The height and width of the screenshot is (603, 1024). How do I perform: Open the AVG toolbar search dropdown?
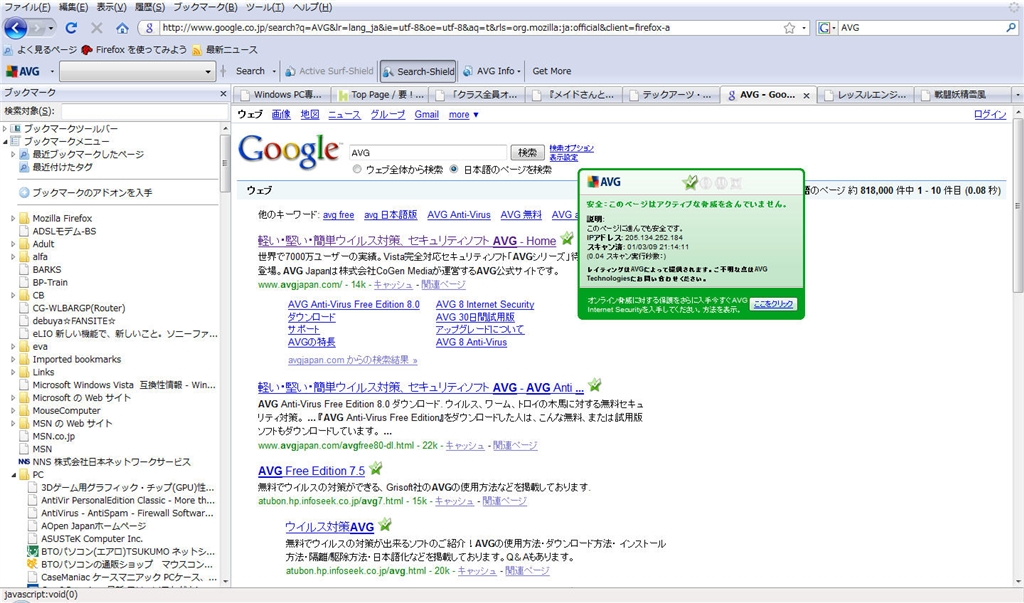pyautogui.click(x=208, y=72)
